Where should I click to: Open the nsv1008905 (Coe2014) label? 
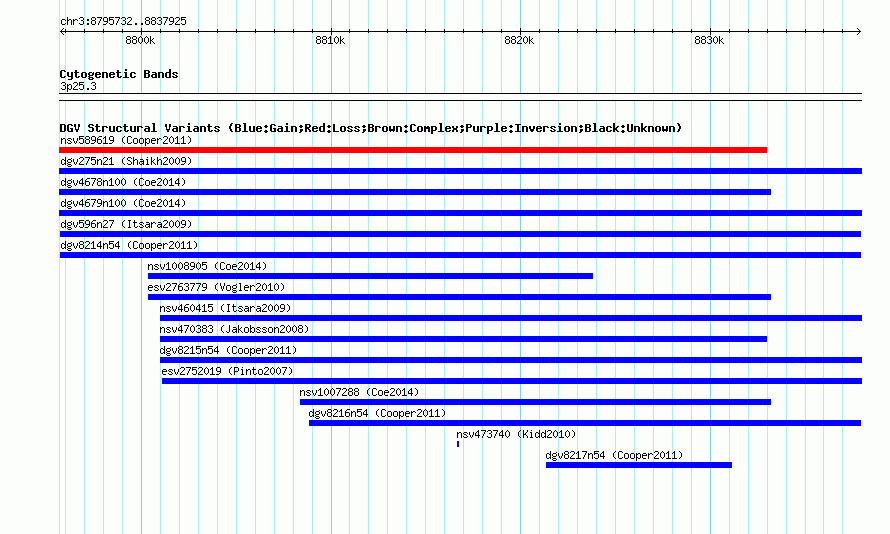(x=207, y=266)
